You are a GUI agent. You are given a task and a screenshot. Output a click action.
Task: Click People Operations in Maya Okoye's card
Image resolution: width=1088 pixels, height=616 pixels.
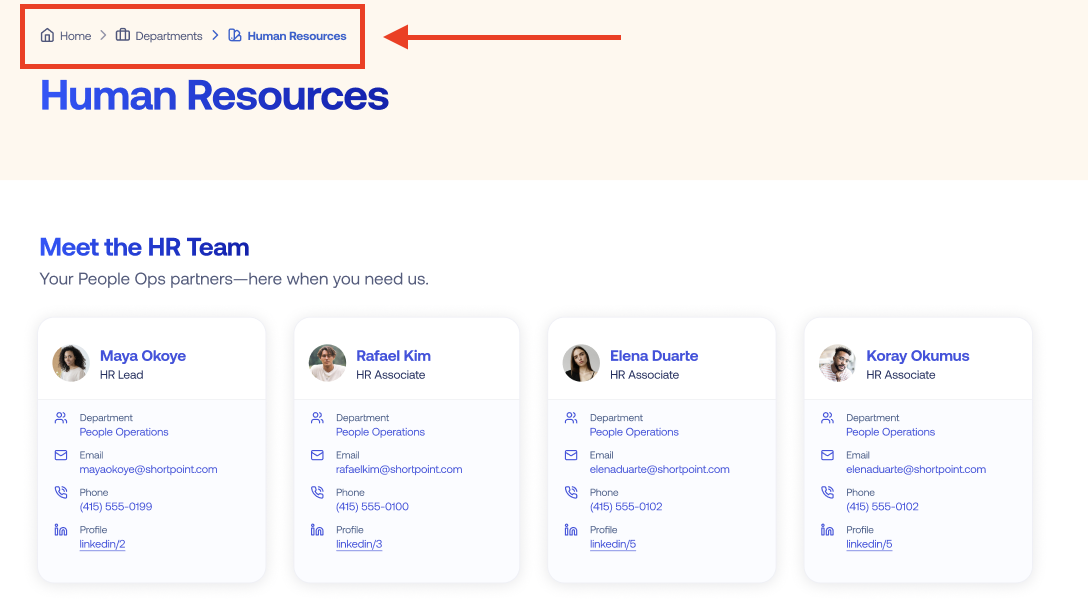124,432
